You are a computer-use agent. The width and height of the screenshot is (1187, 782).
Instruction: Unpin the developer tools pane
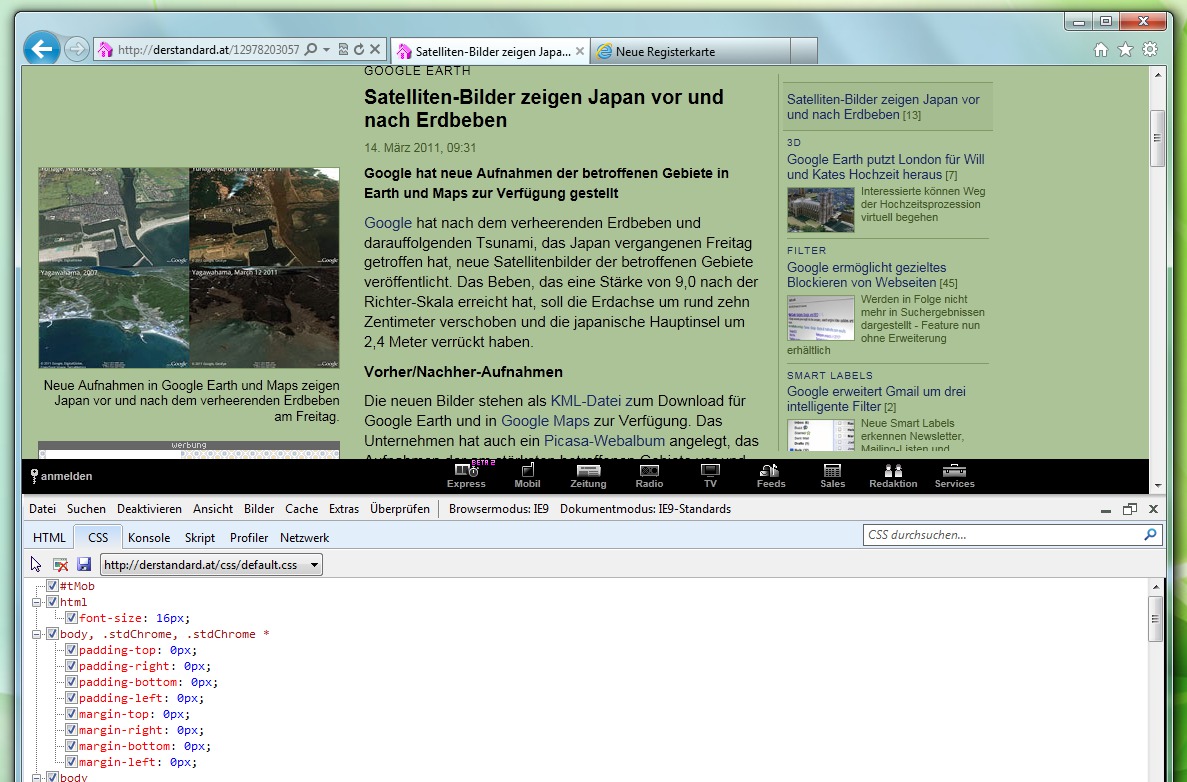(1129, 509)
